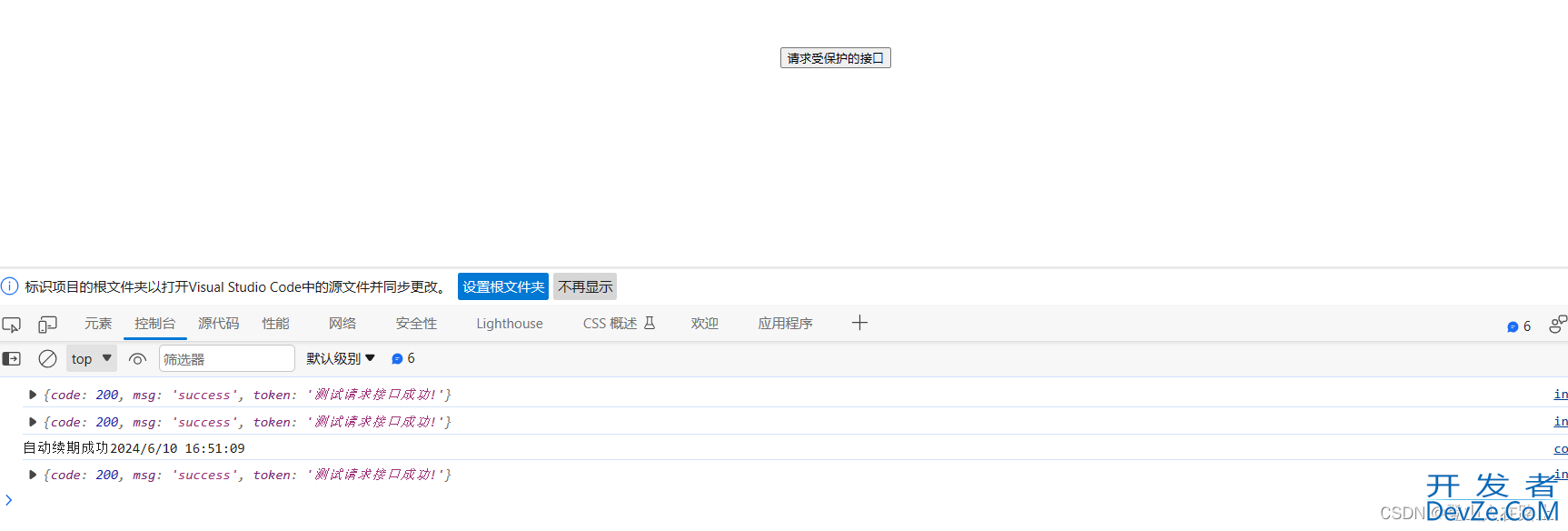Switch to the 网络 tab

342,324
